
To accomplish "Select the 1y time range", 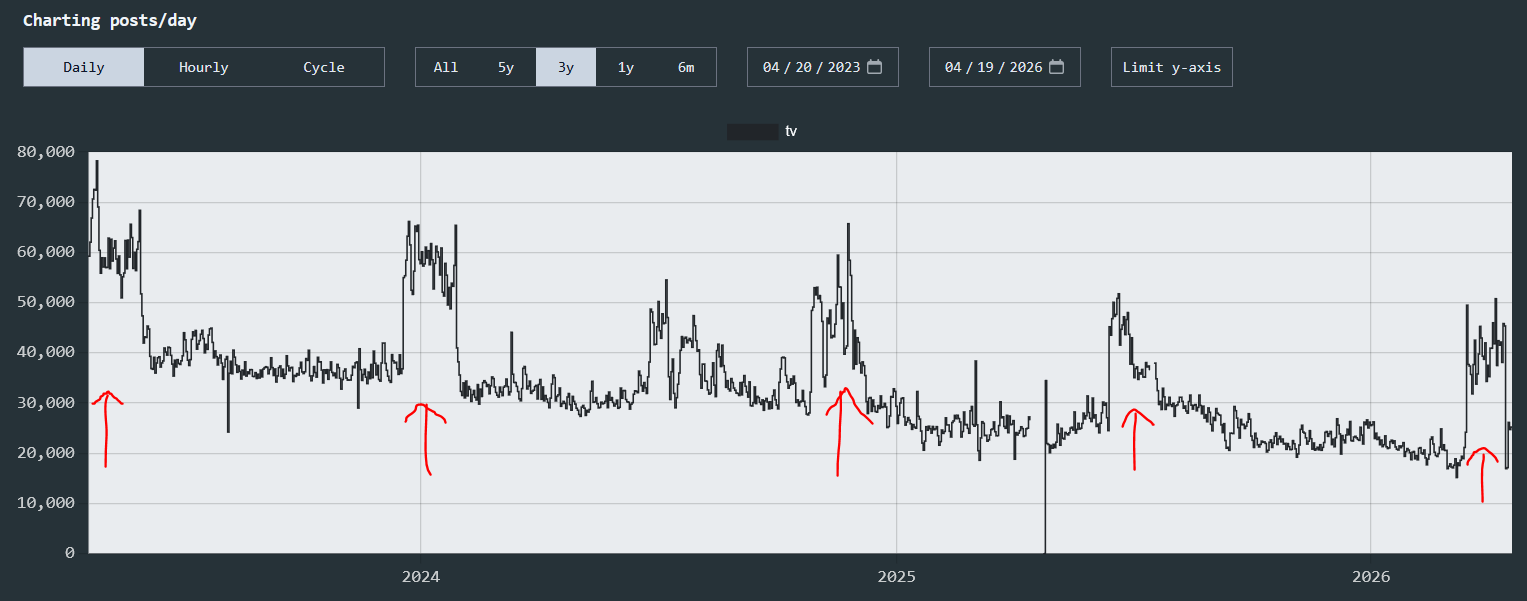I will pyautogui.click(x=626, y=67).
